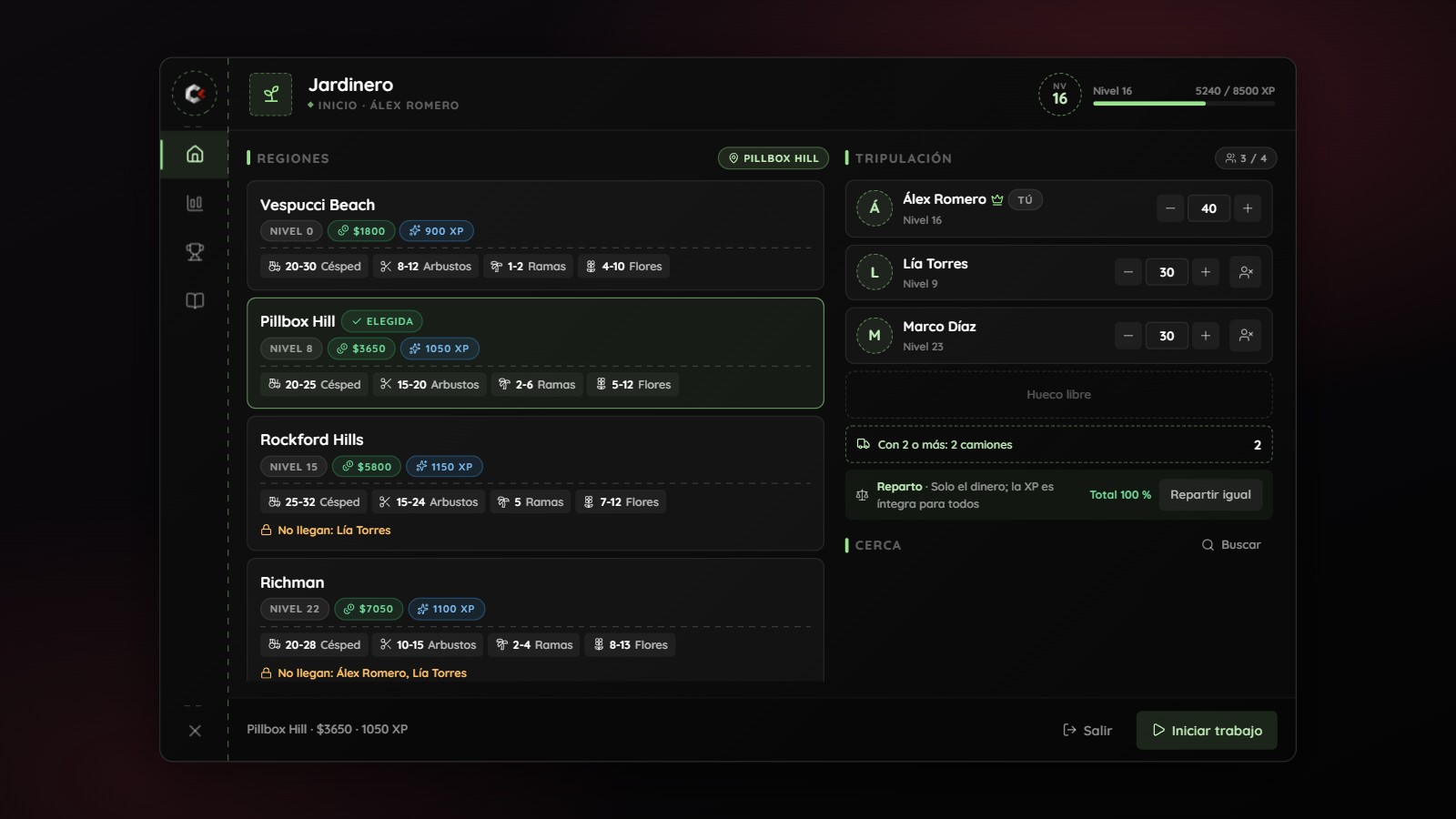Image resolution: width=1456 pixels, height=819 pixels.
Task: Select the Vespucci Beach region
Action: [535, 236]
